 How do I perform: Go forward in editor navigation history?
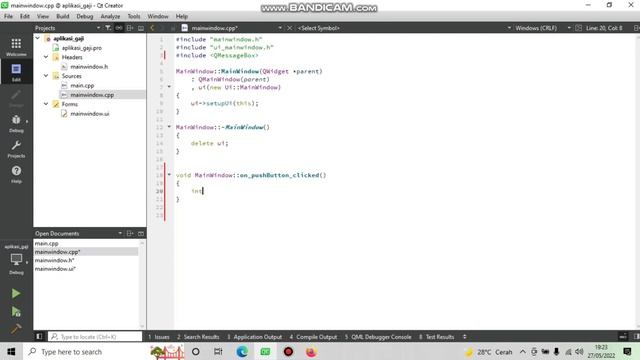(x=162, y=28)
